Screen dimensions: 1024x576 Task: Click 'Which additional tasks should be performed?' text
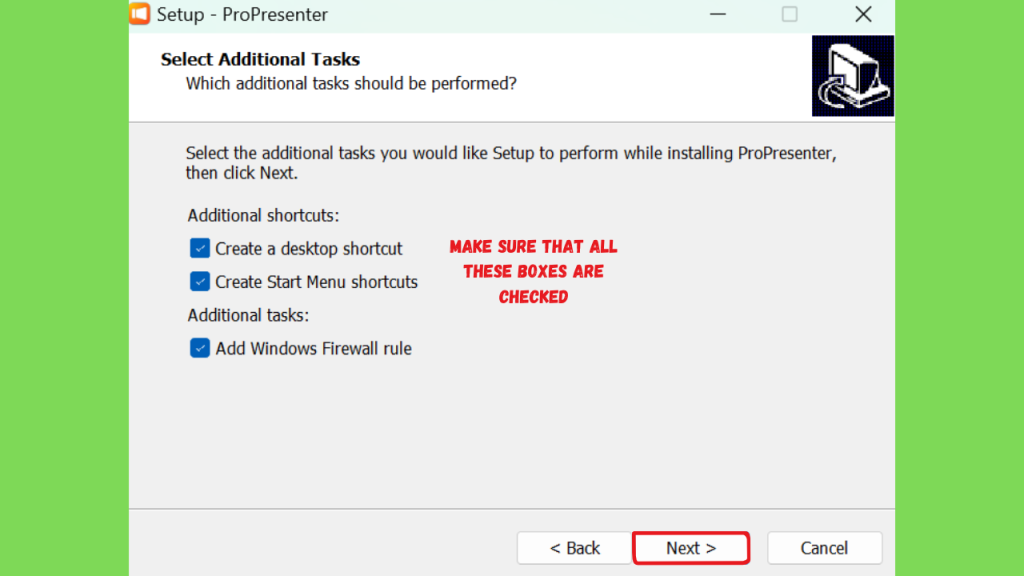351,84
